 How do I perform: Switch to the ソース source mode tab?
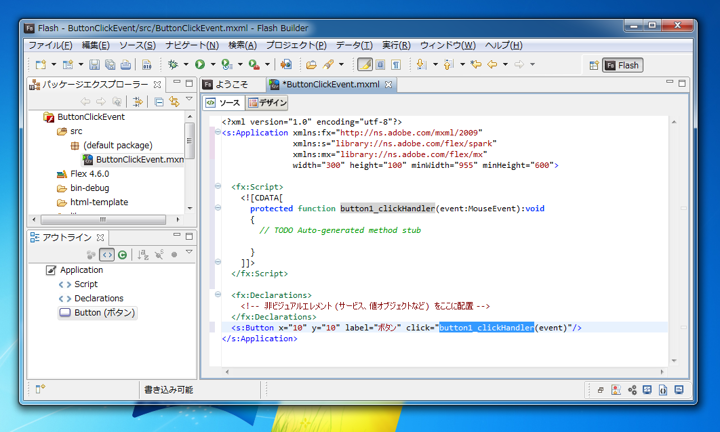(x=224, y=103)
